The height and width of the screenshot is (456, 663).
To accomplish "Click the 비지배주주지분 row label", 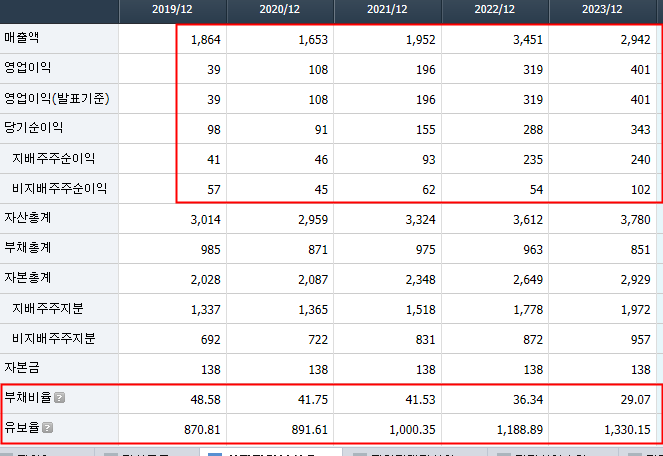I will coord(53,339).
